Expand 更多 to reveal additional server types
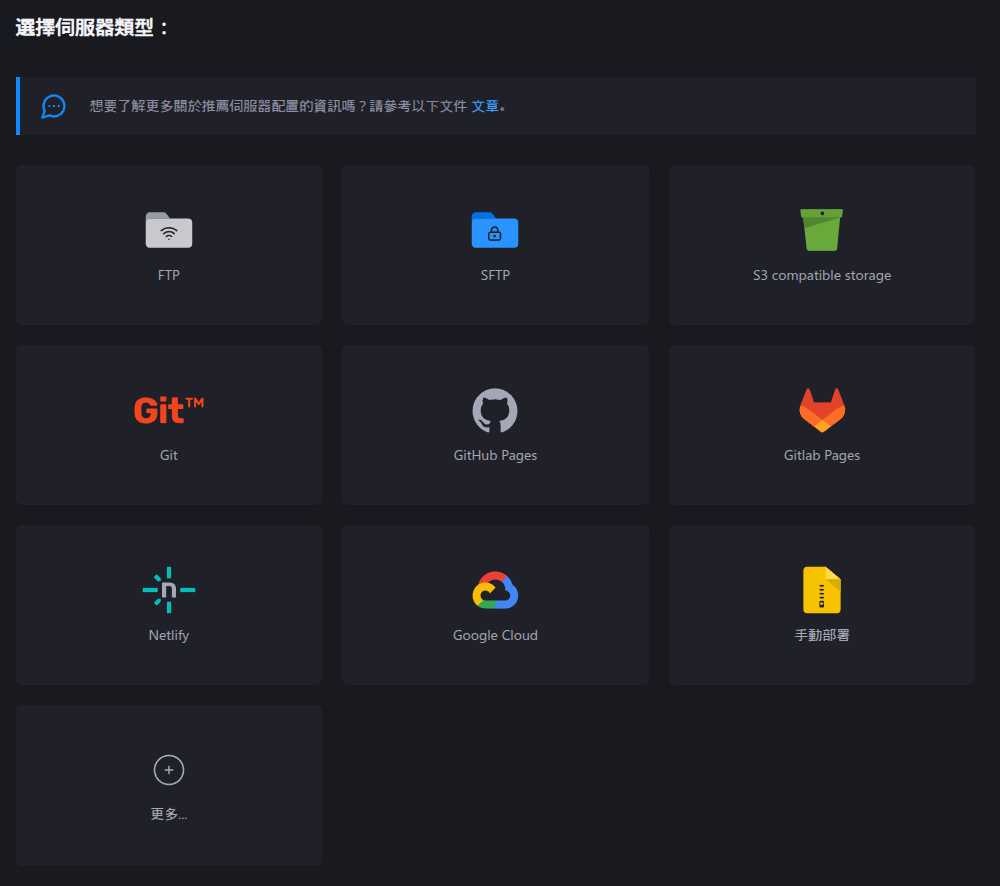The width and height of the screenshot is (1000, 886). (x=168, y=785)
